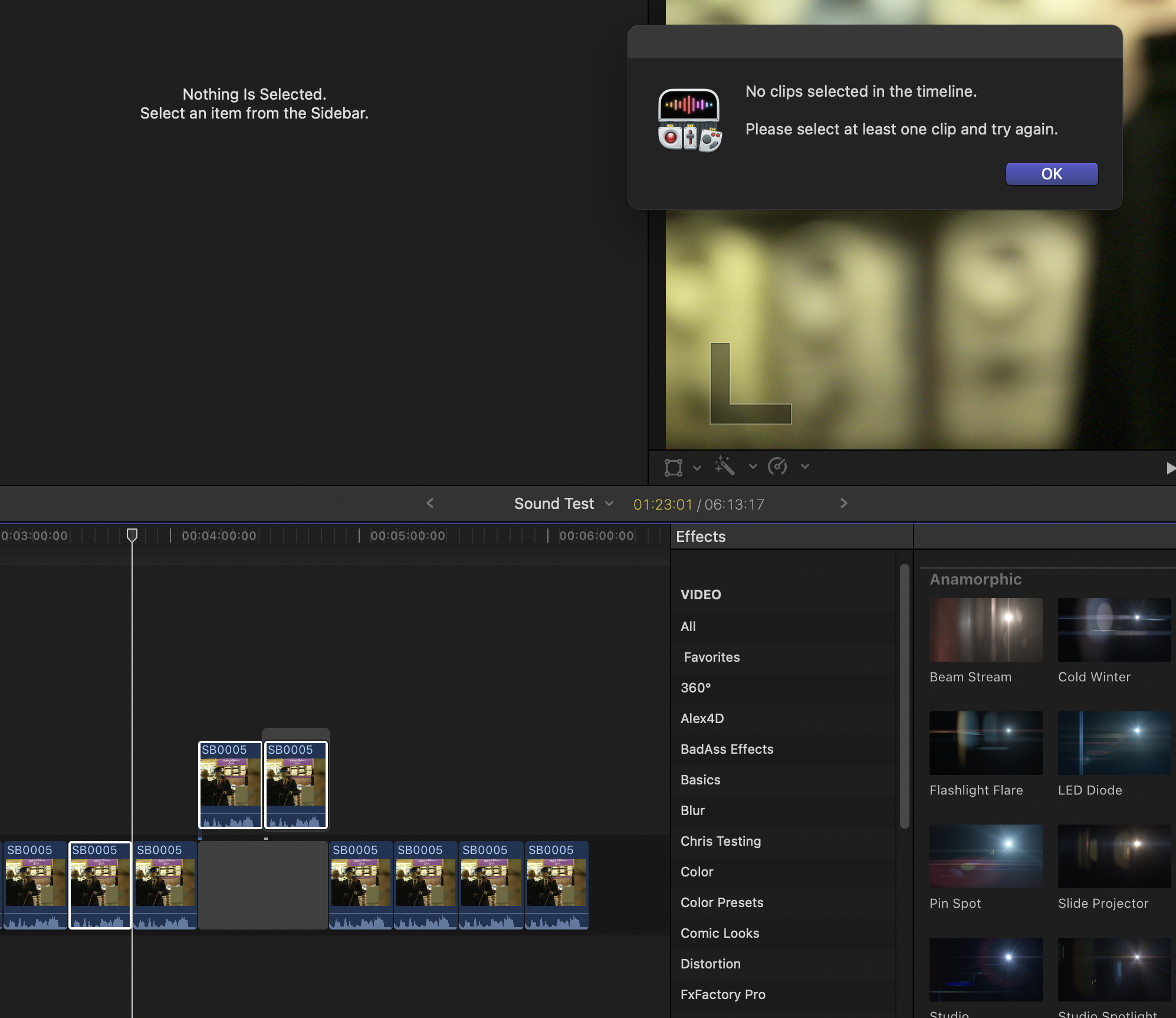Click the Transform tool icon below viewer
The image size is (1176, 1018).
tap(673, 467)
